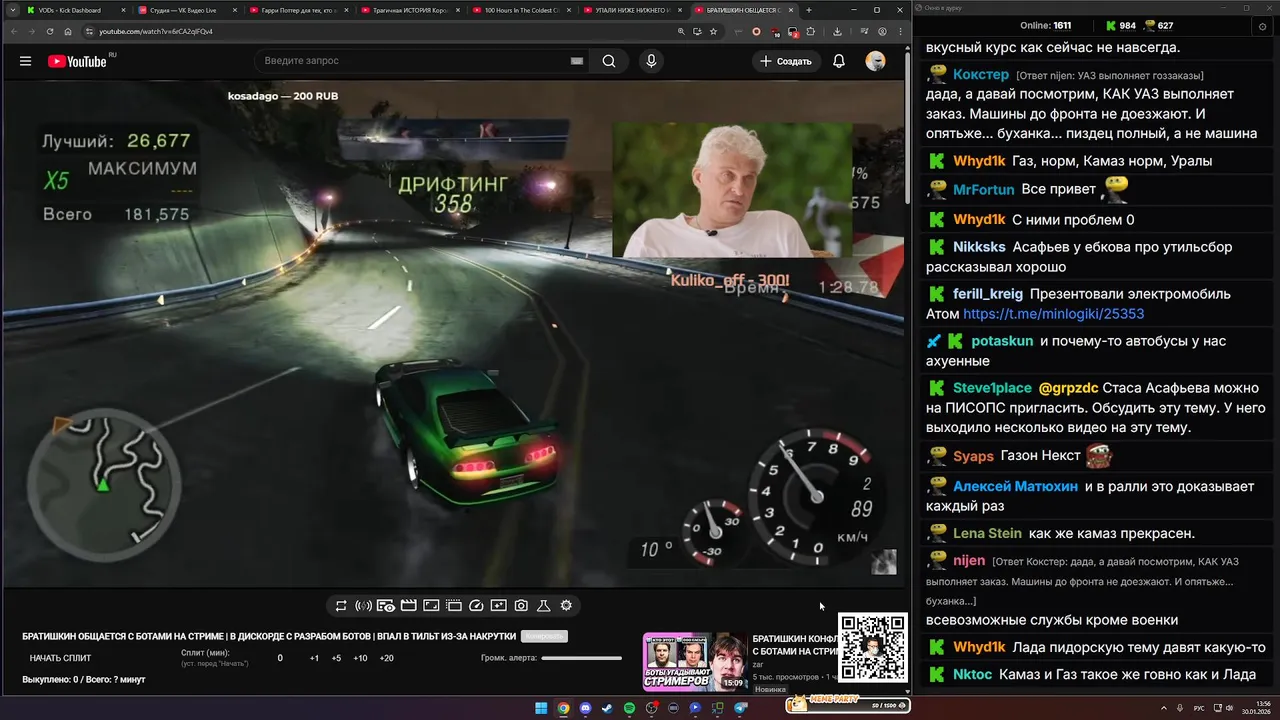Screen dimensions: 1280x720
Task: Click the resize video player icon
Action: (x=431, y=606)
